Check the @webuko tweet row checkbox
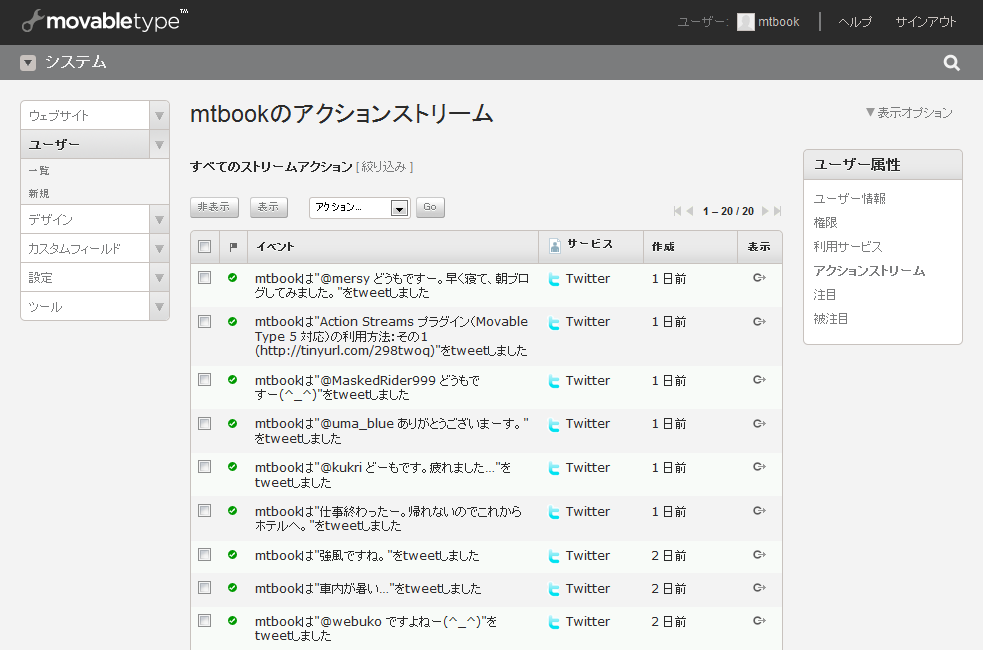This screenshot has height=650, width=983. 204,621
